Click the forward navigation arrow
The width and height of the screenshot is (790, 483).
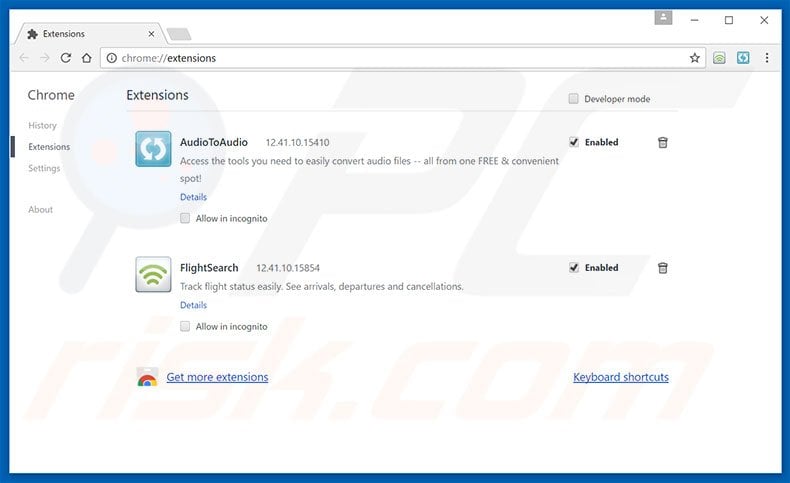click(x=45, y=58)
